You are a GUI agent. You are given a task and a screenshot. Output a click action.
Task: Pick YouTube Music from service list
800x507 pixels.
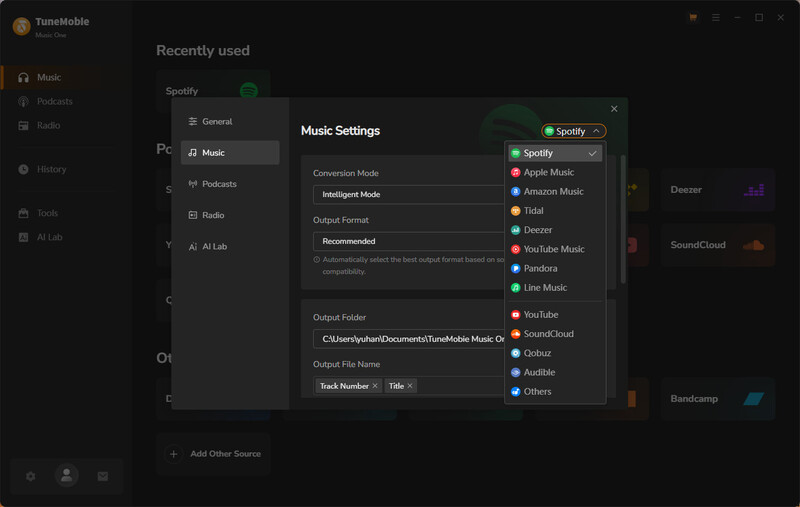tap(554, 249)
